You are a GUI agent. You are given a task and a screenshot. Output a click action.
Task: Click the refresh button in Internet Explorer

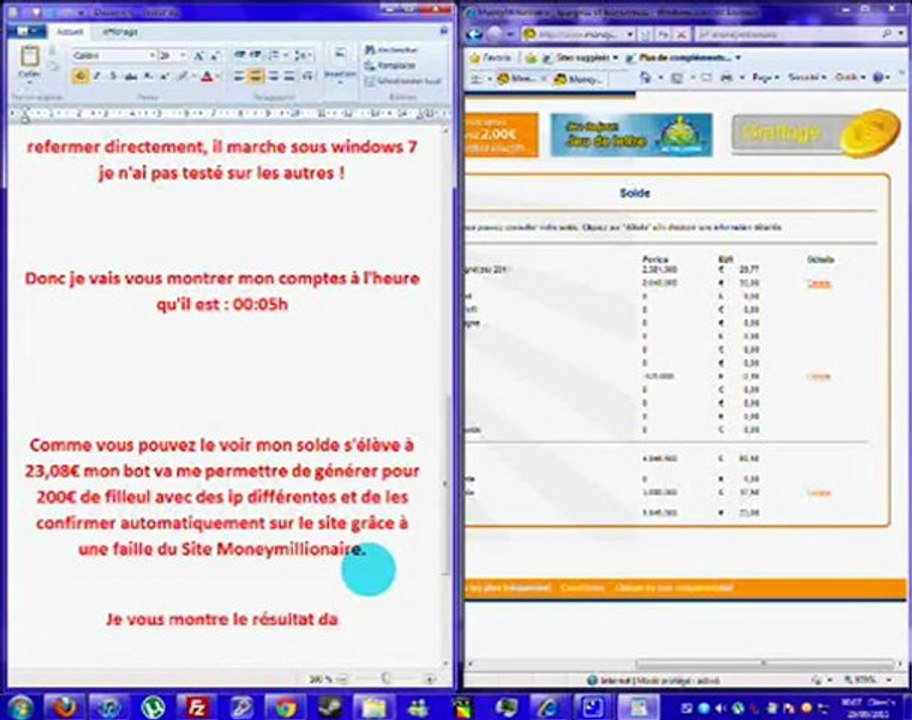664,35
